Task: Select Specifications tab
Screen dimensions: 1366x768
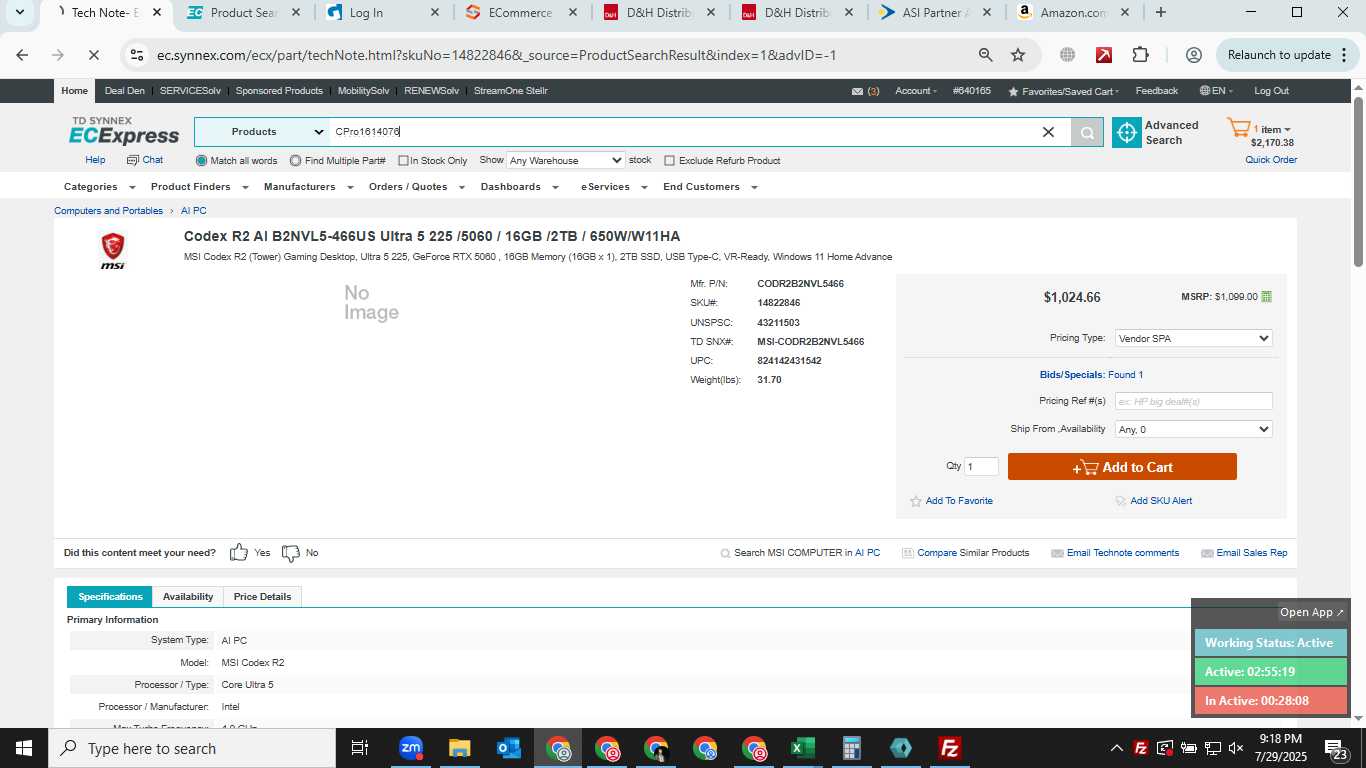Action: [110, 597]
